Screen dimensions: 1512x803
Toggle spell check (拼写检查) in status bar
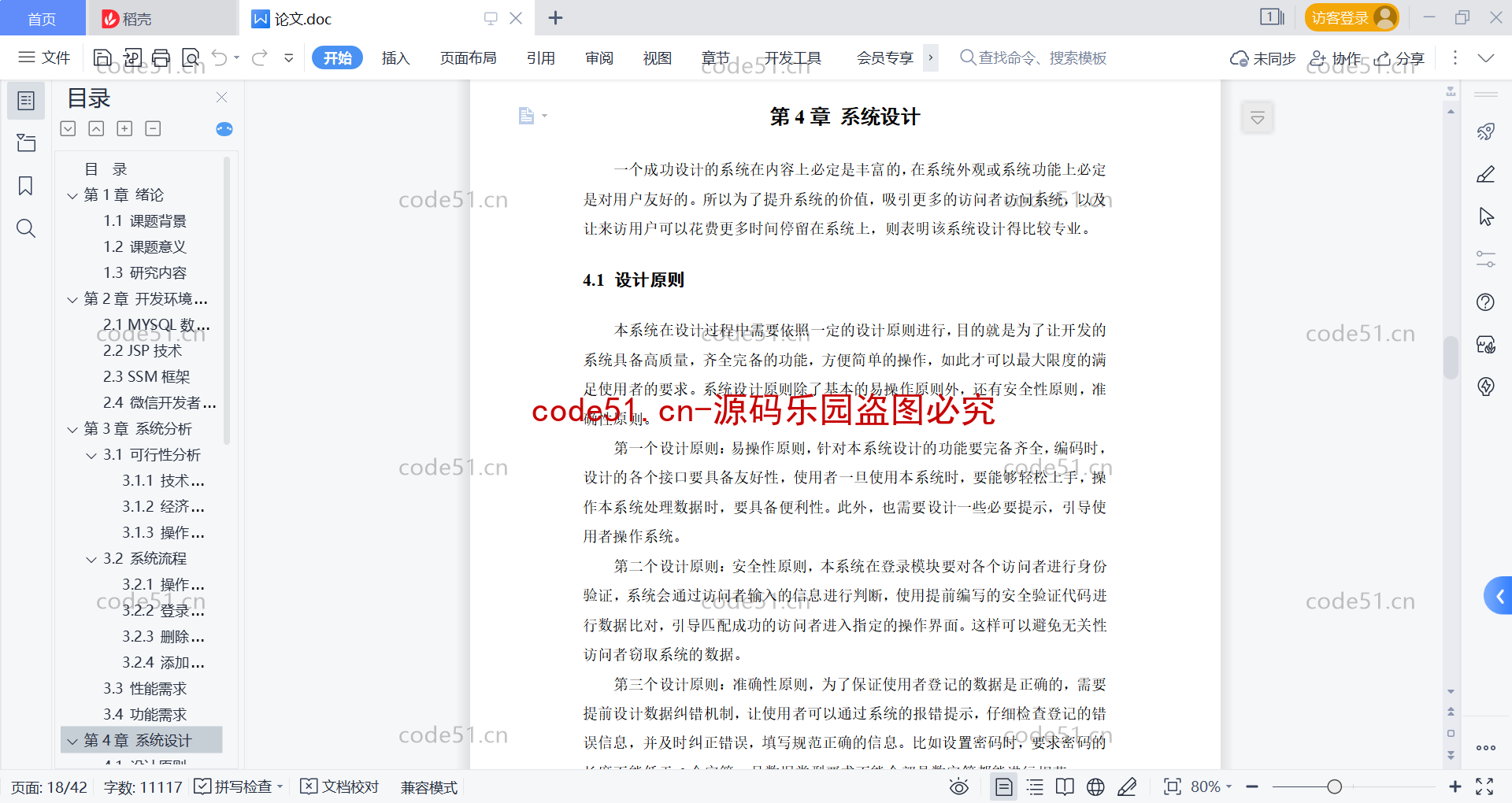pos(238,786)
